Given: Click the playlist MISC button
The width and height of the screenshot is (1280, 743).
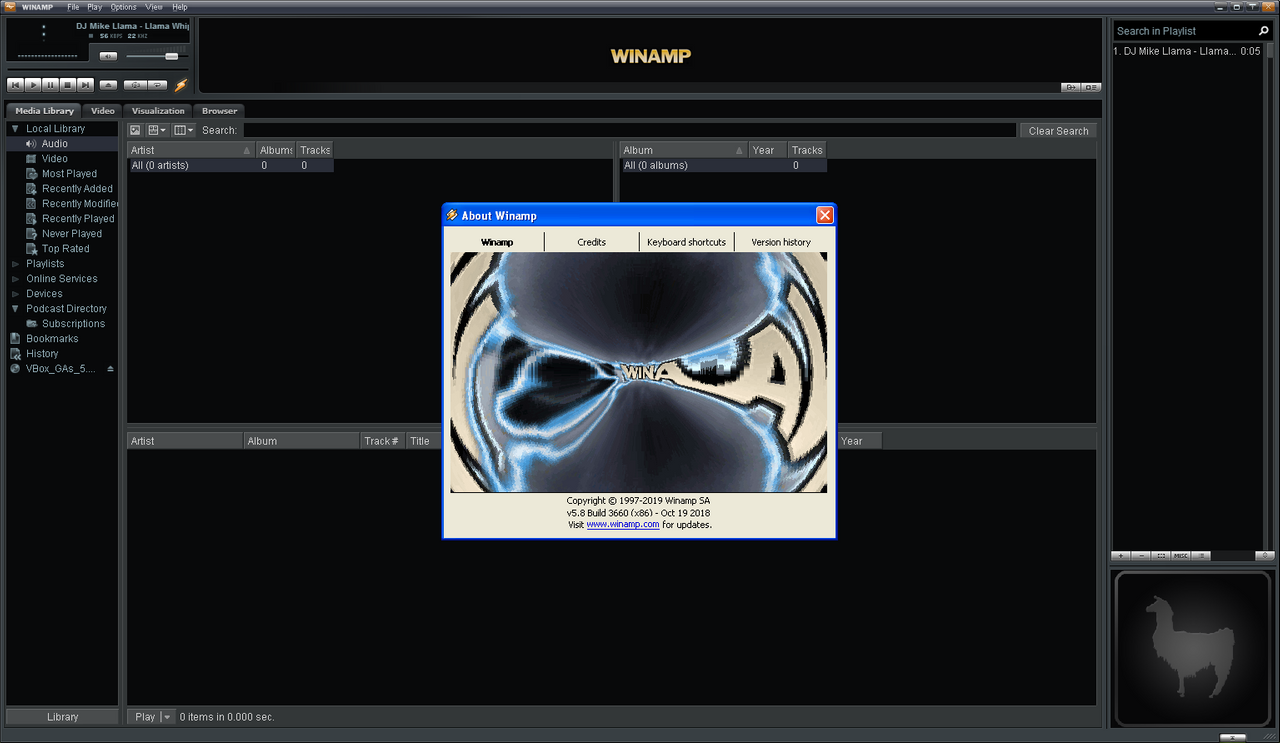Looking at the screenshot, I should [1181, 555].
